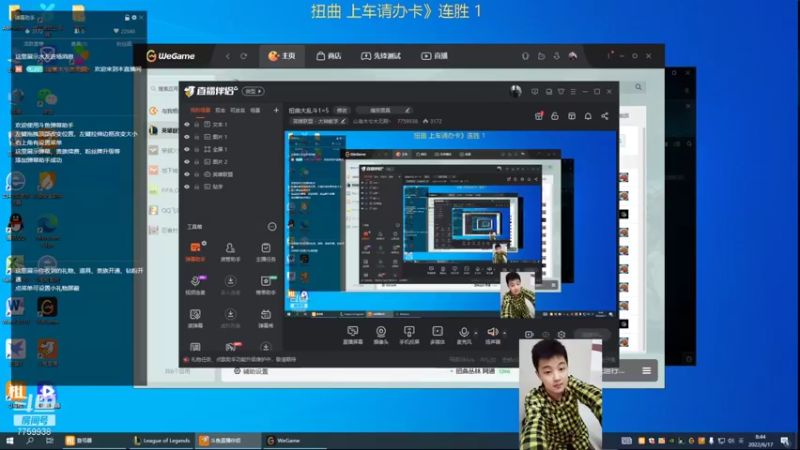The height and width of the screenshot is (450, 800).
Task: Open settings gear near start-stream button
Action: (x=561, y=335)
